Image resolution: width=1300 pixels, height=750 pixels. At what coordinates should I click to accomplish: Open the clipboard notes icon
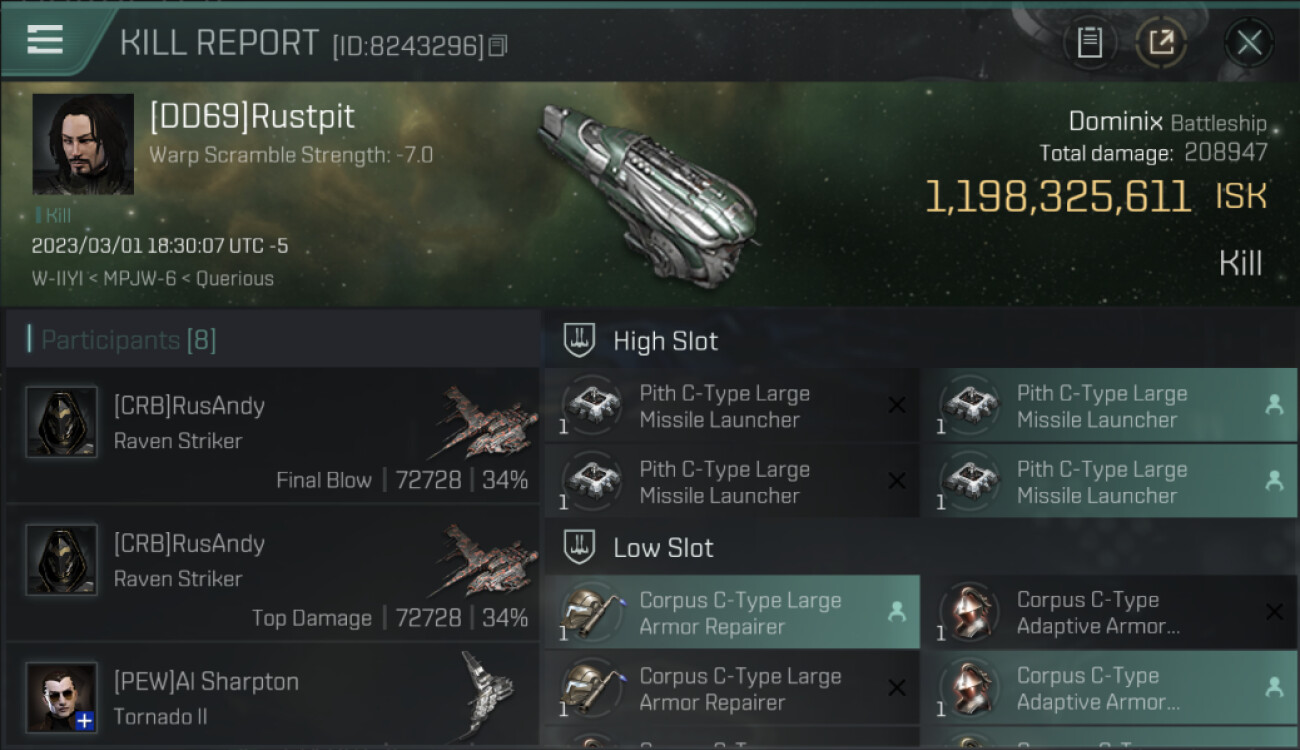pos(1089,43)
